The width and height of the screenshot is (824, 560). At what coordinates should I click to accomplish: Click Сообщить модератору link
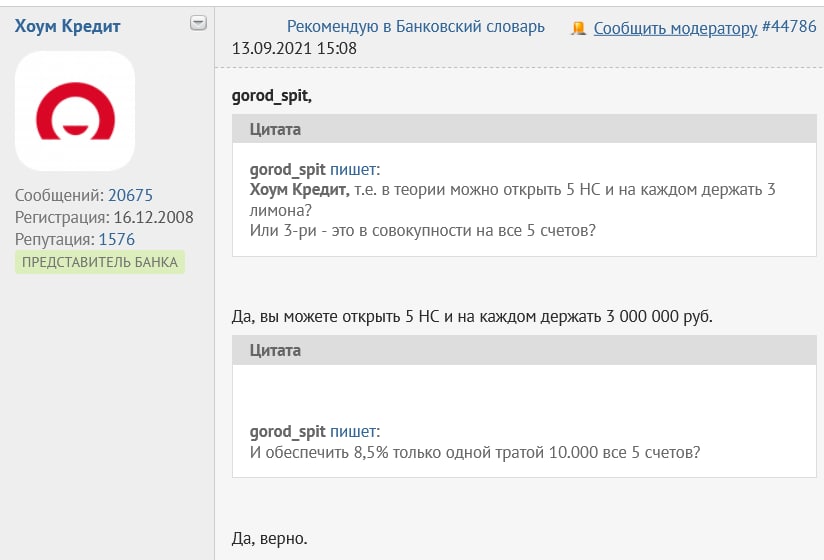(675, 28)
